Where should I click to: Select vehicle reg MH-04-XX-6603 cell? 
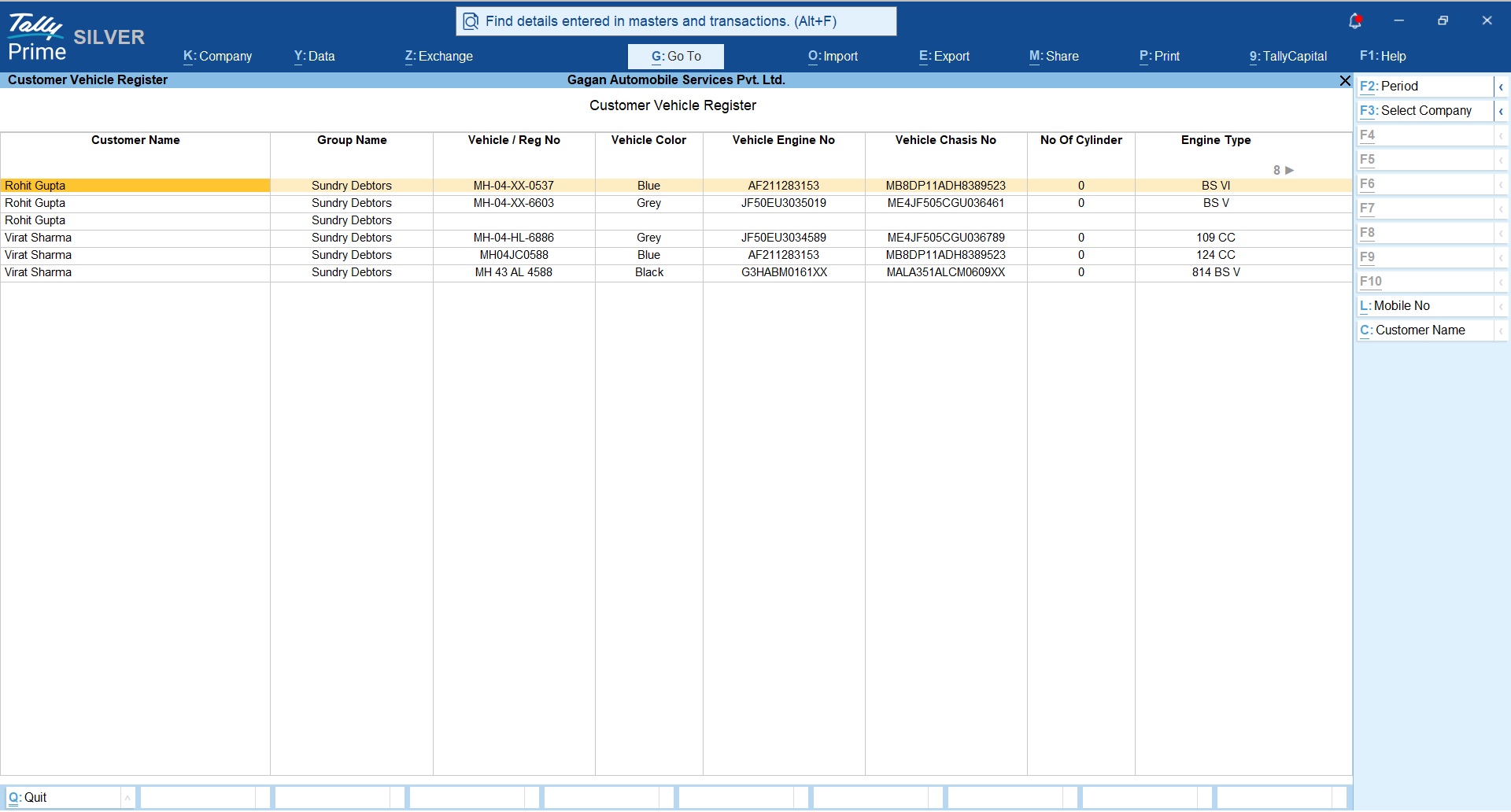tap(514, 203)
